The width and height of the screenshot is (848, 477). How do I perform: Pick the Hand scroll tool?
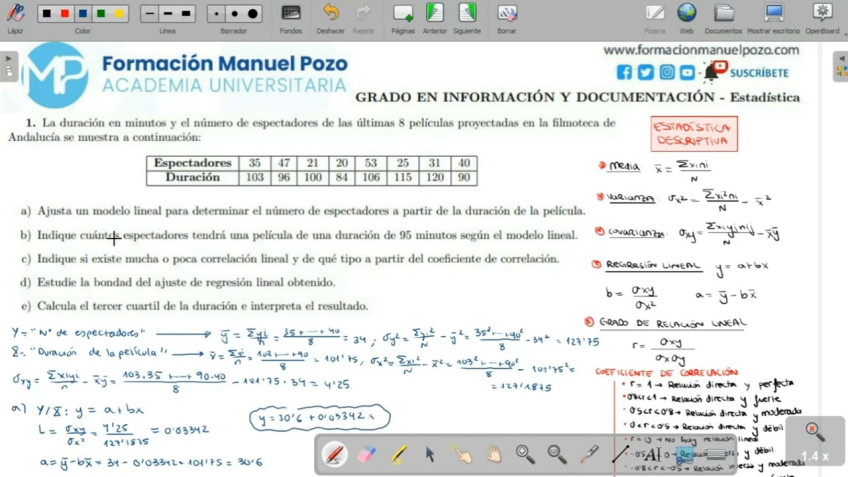tap(494, 454)
